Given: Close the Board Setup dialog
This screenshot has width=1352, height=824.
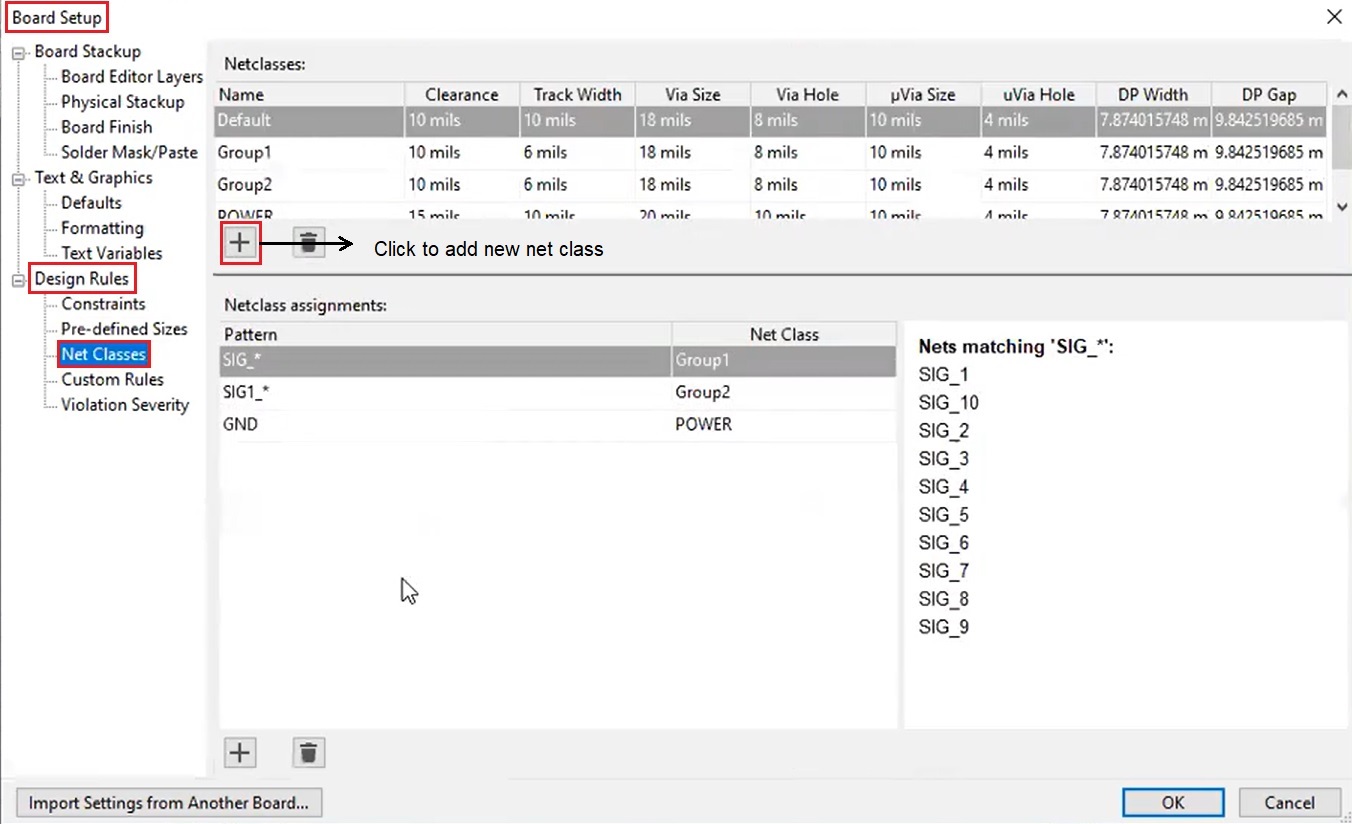Looking at the screenshot, I should (1333, 17).
